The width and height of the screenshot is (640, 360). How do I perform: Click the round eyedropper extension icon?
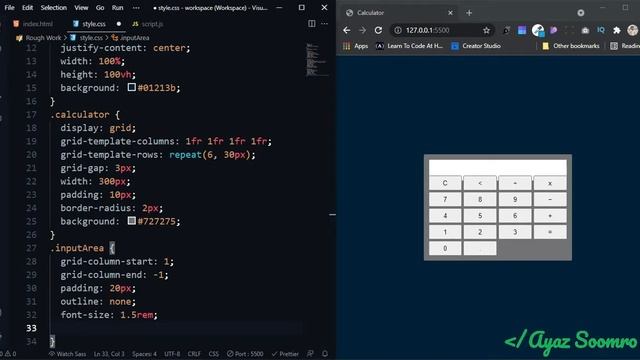click(x=538, y=30)
